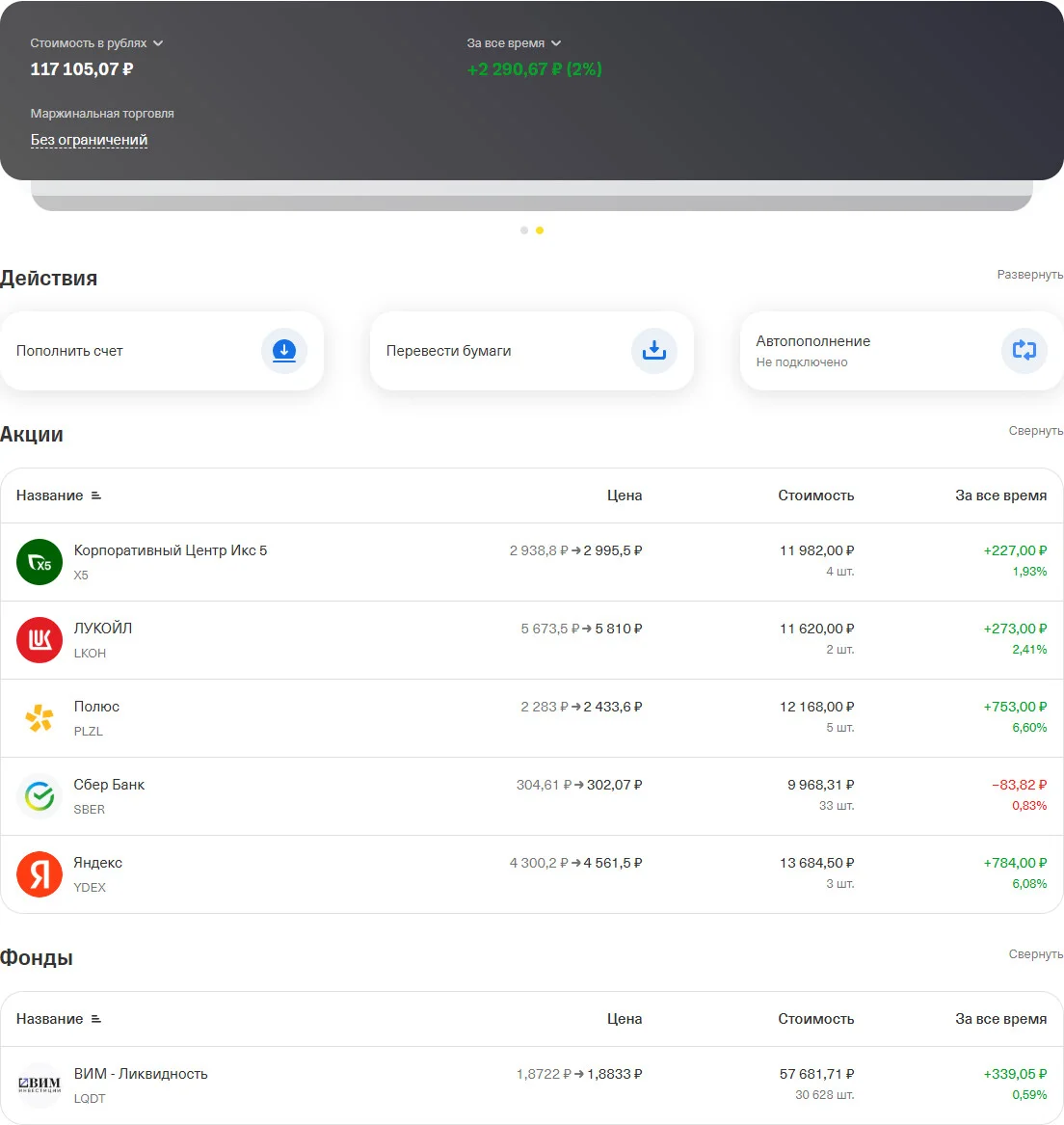The height and width of the screenshot is (1125, 1064).
Task: Click the SBER ticker label
Action: tap(89, 810)
